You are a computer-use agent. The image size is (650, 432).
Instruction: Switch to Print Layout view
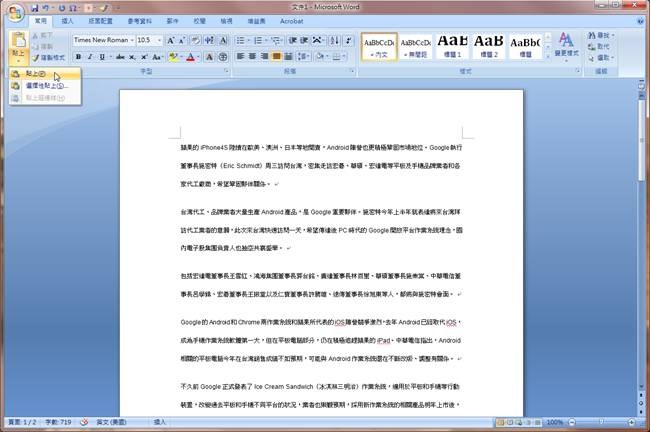(500, 422)
